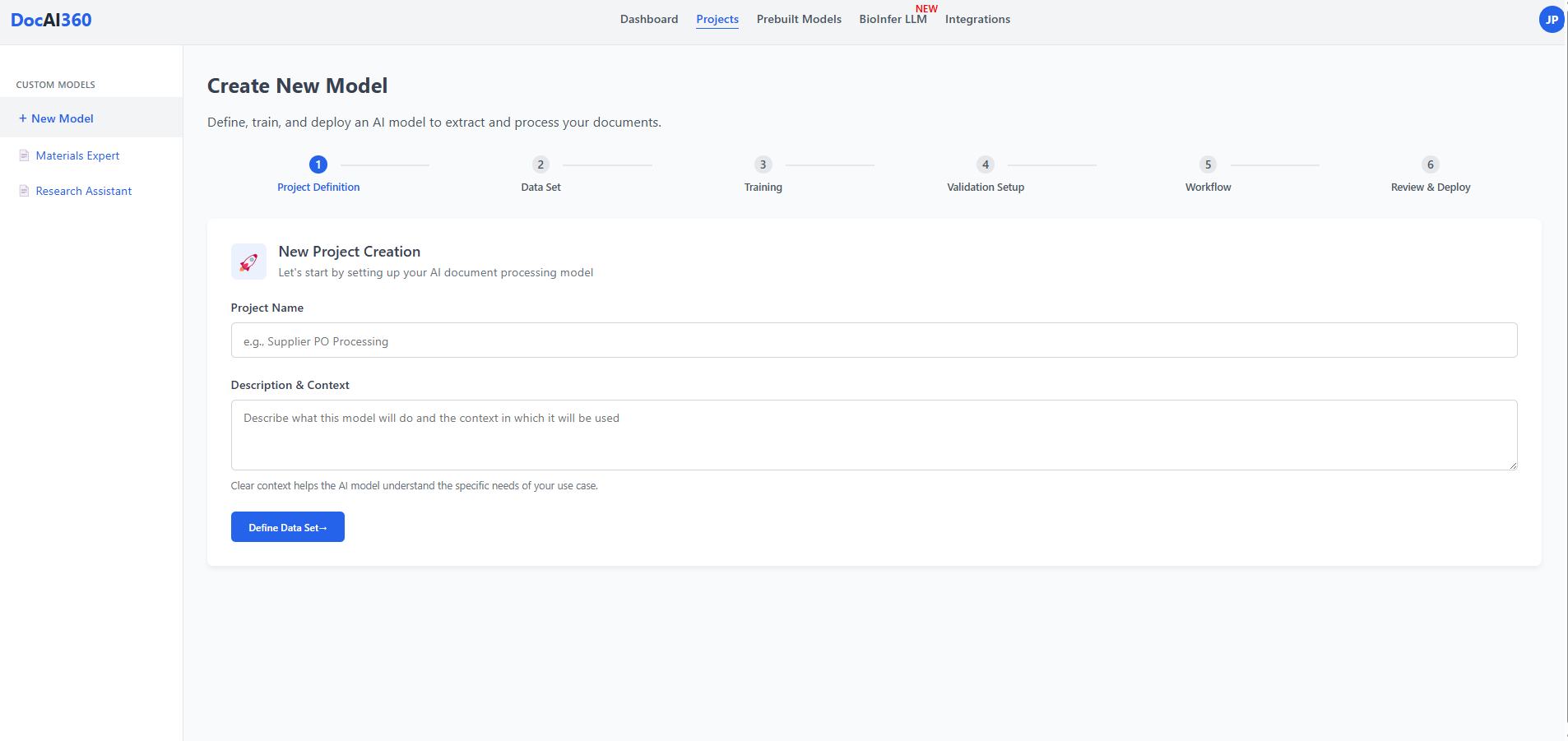Switch to Prebuilt Models
Viewport: 1568px width, 741px height.
tap(798, 18)
